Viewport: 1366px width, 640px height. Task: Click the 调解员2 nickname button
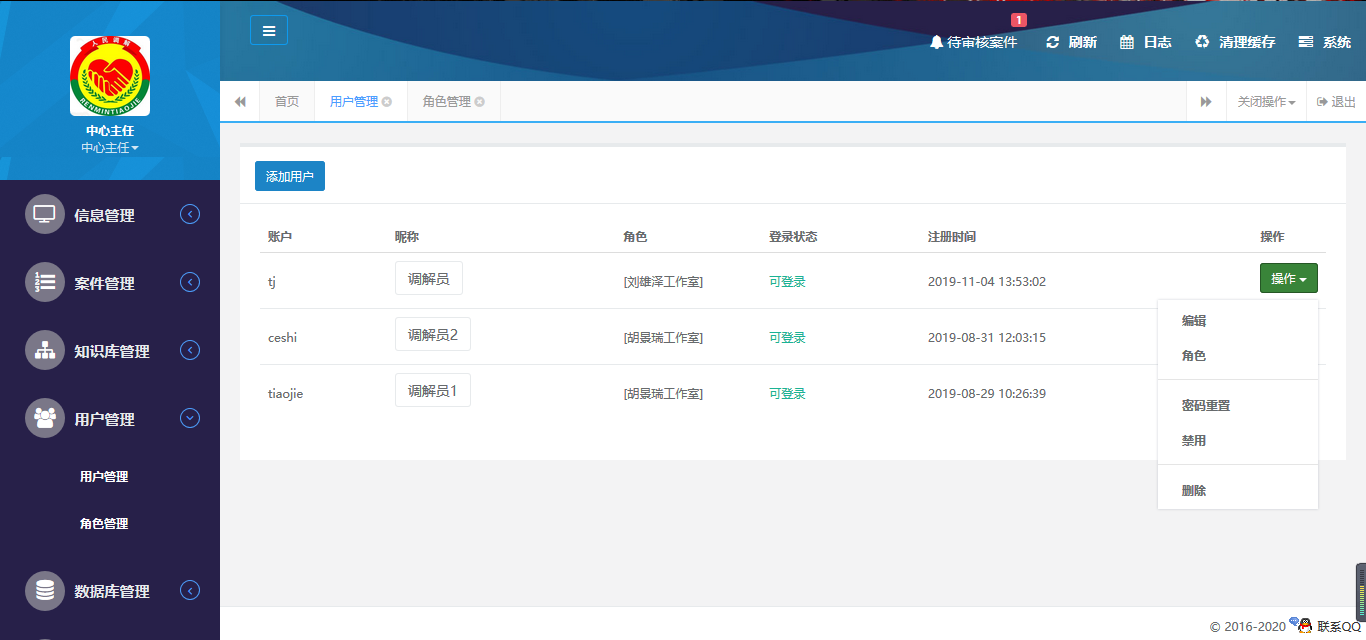(x=432, y=334)
